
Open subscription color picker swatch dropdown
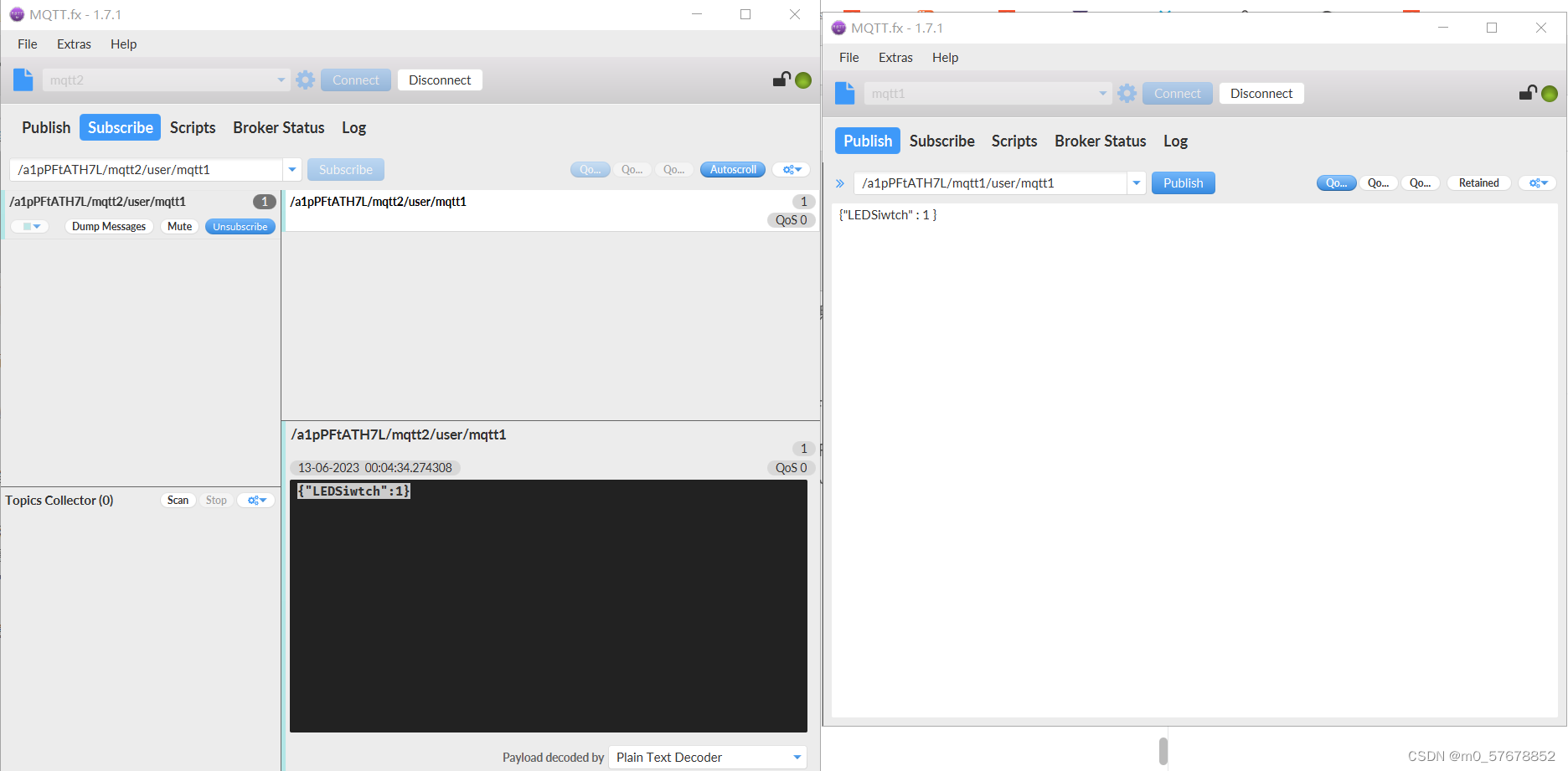(31, 227)
